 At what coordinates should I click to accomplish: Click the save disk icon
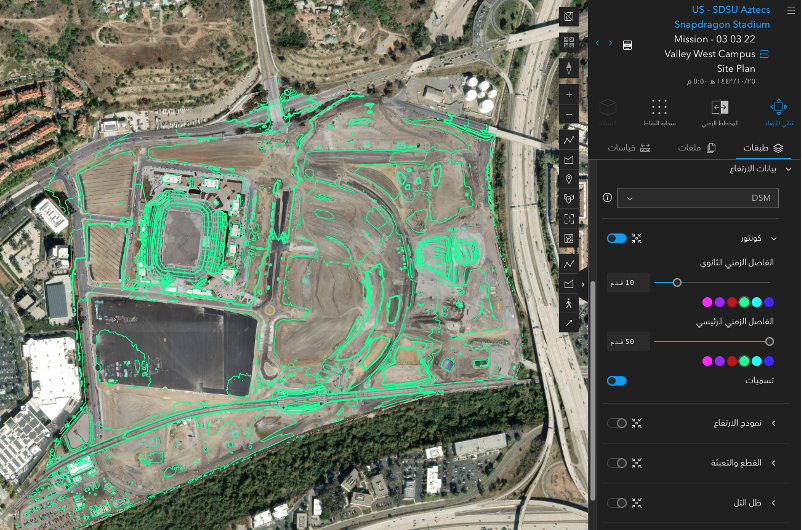[628, 45]
